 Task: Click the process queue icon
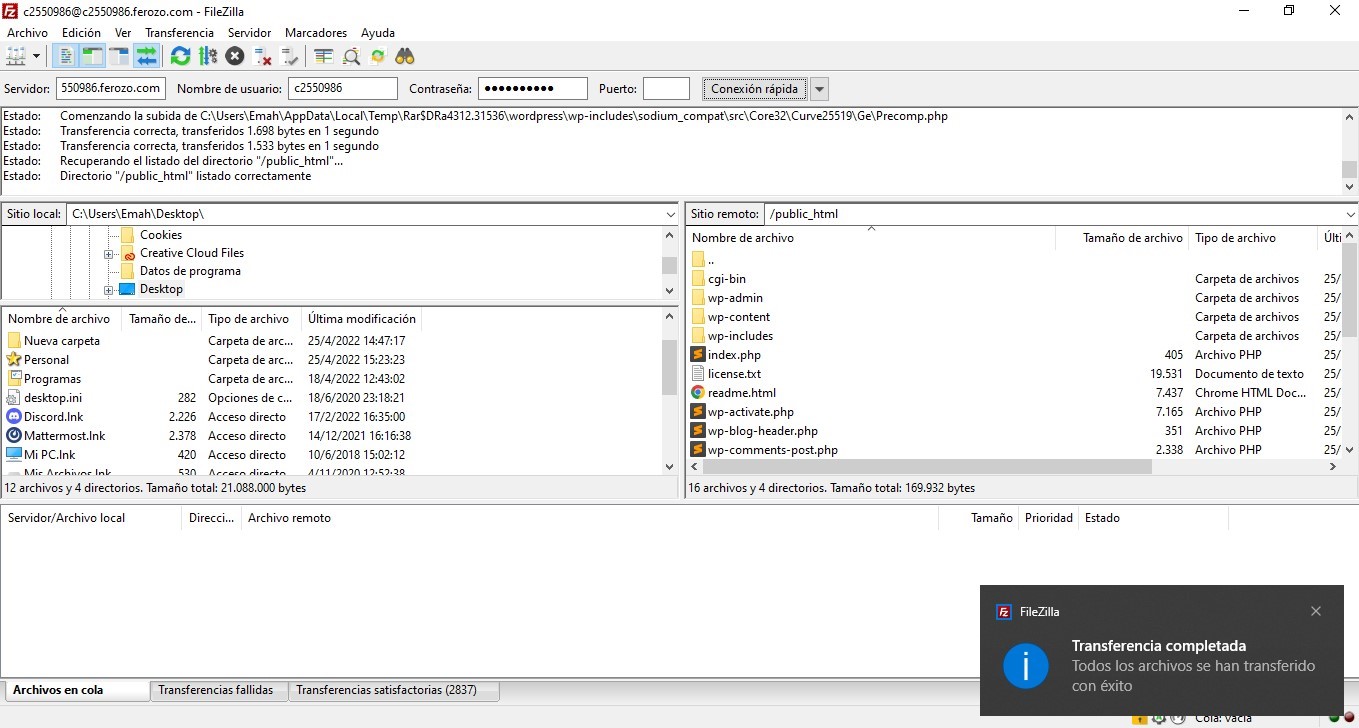point(208,56)
